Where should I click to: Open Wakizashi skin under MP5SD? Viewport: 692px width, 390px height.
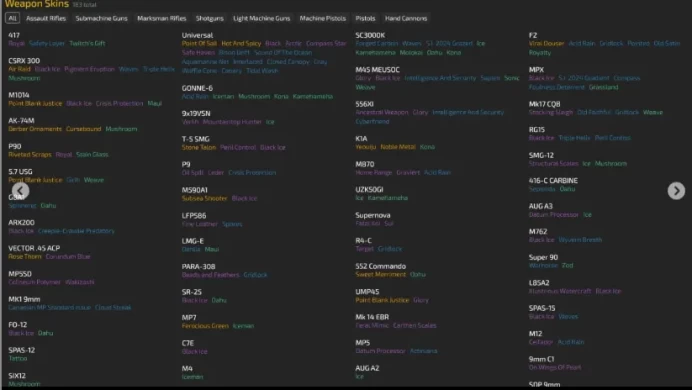click(79, 282)
